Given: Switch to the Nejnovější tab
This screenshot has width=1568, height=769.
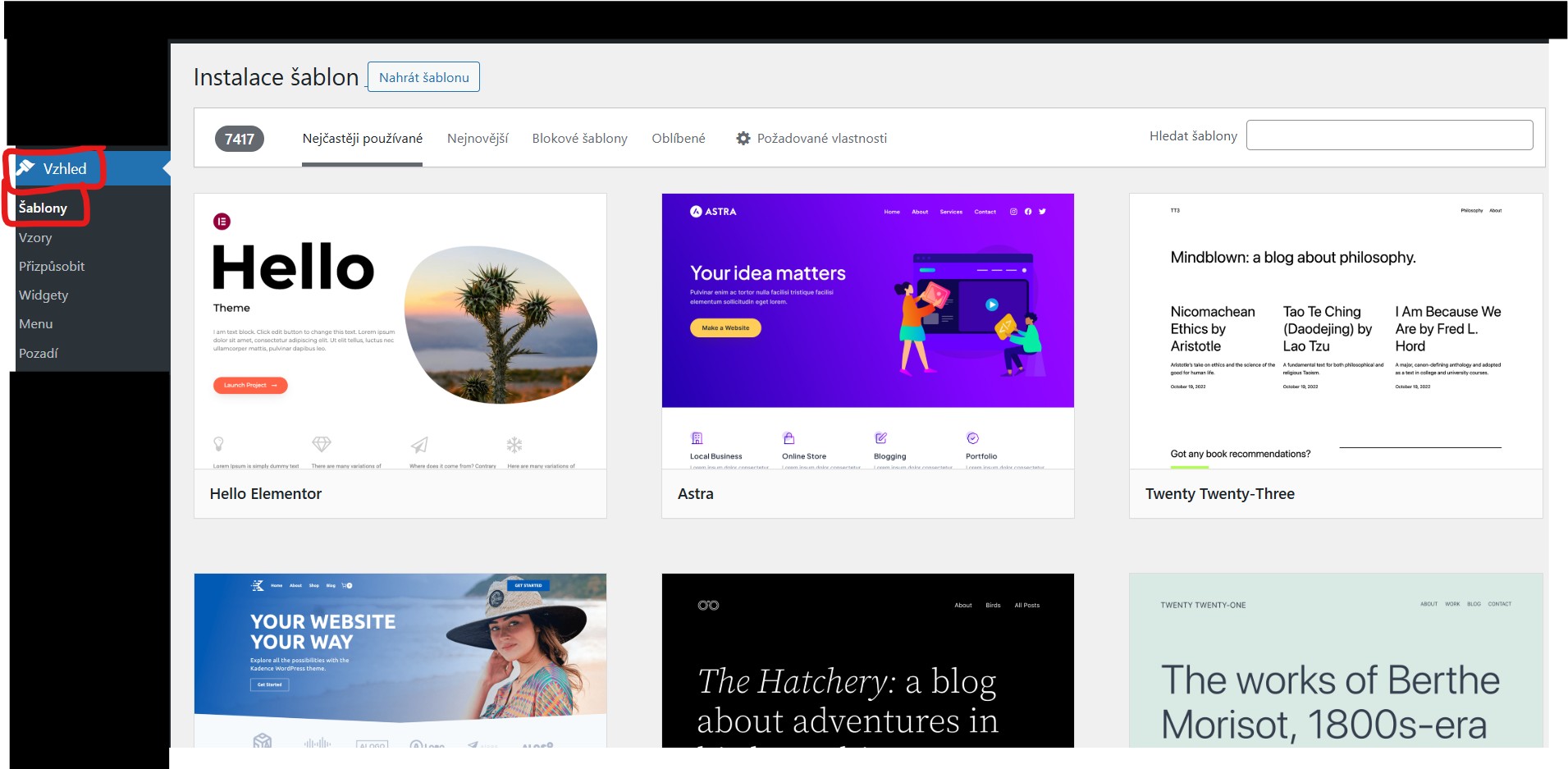Looking at the screenshot, I should click(478, 139).
